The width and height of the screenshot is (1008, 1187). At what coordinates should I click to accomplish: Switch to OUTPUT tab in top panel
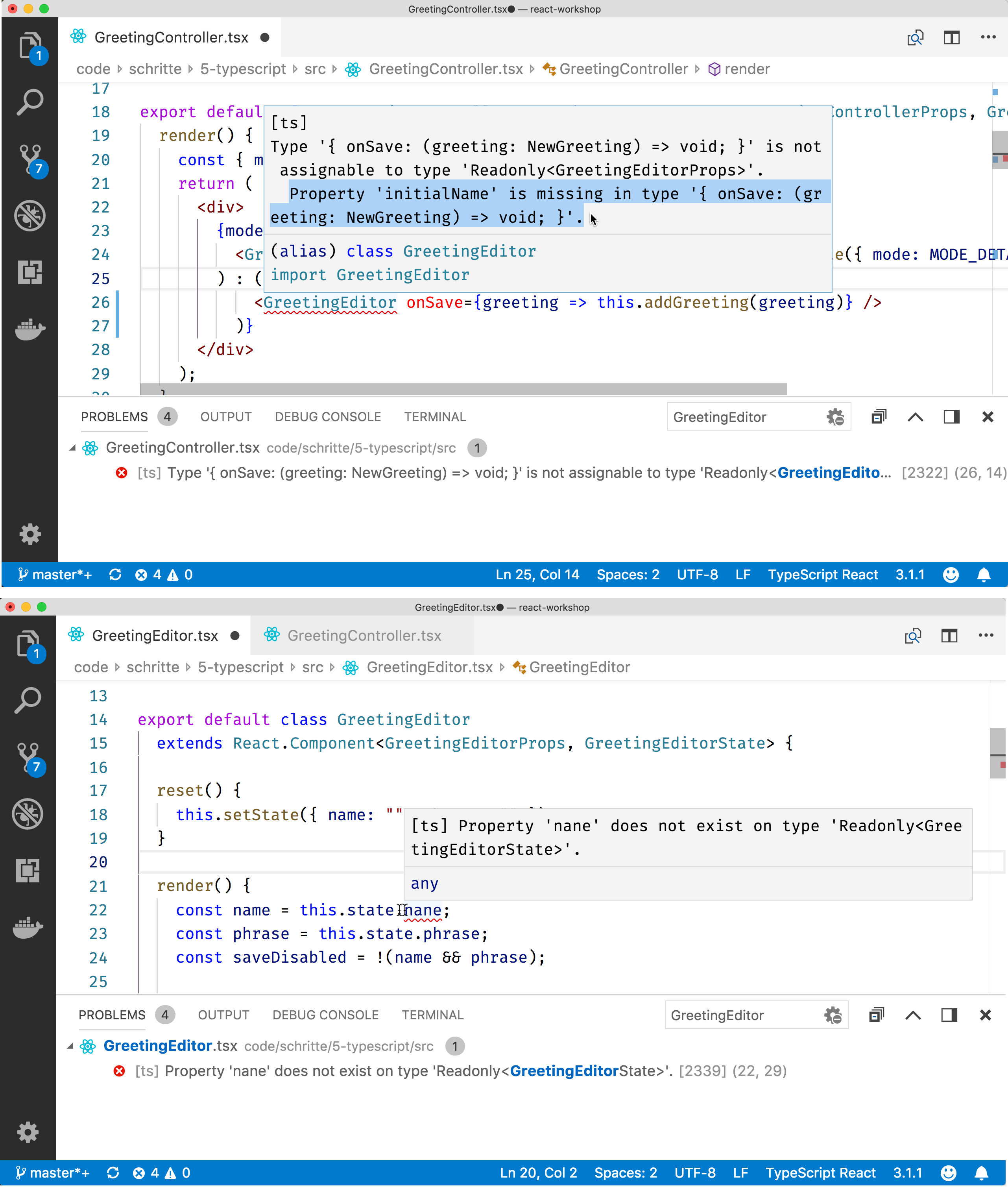pos(226,417)
